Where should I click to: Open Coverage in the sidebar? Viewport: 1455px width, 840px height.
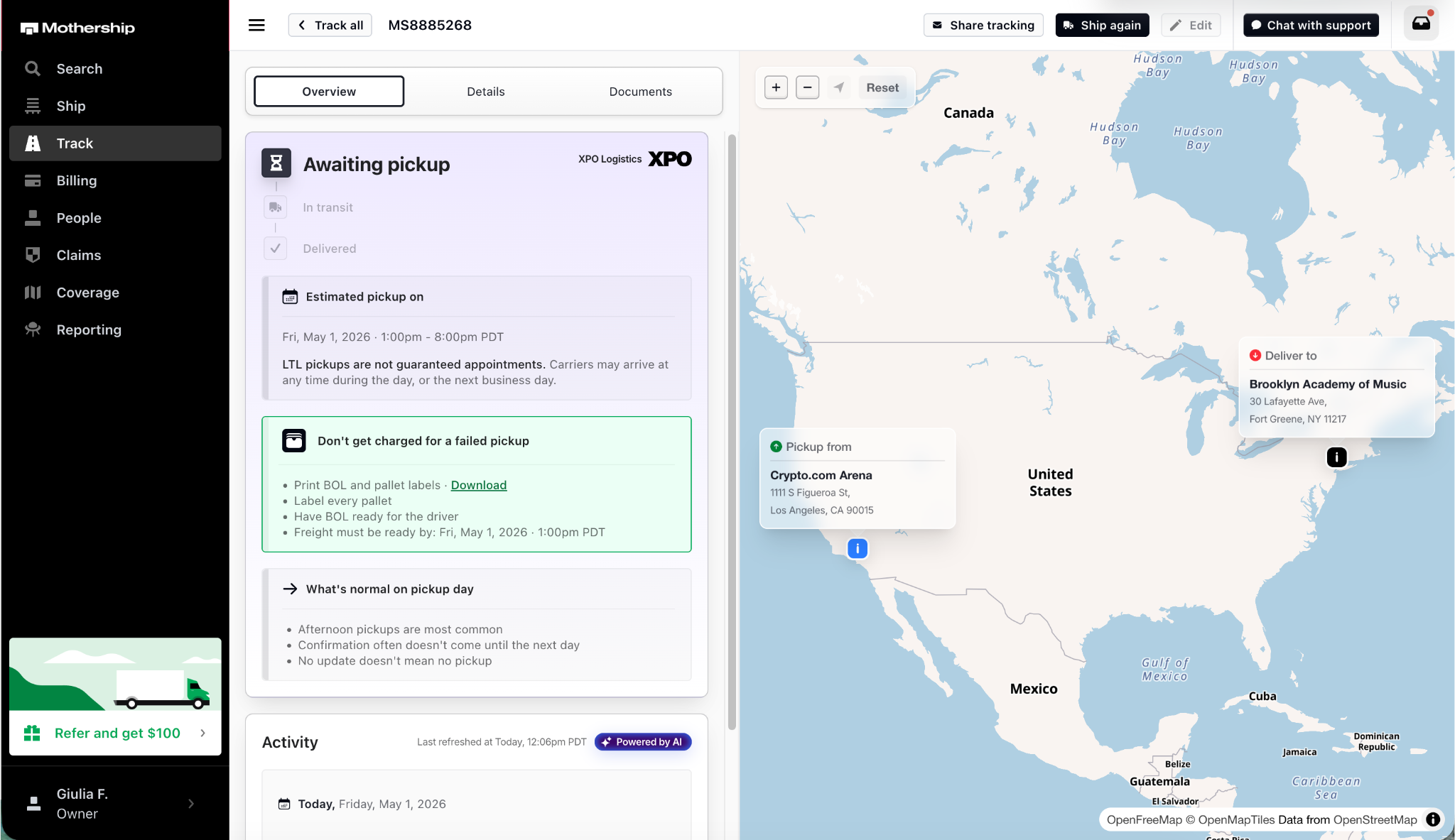pos(115,293)
